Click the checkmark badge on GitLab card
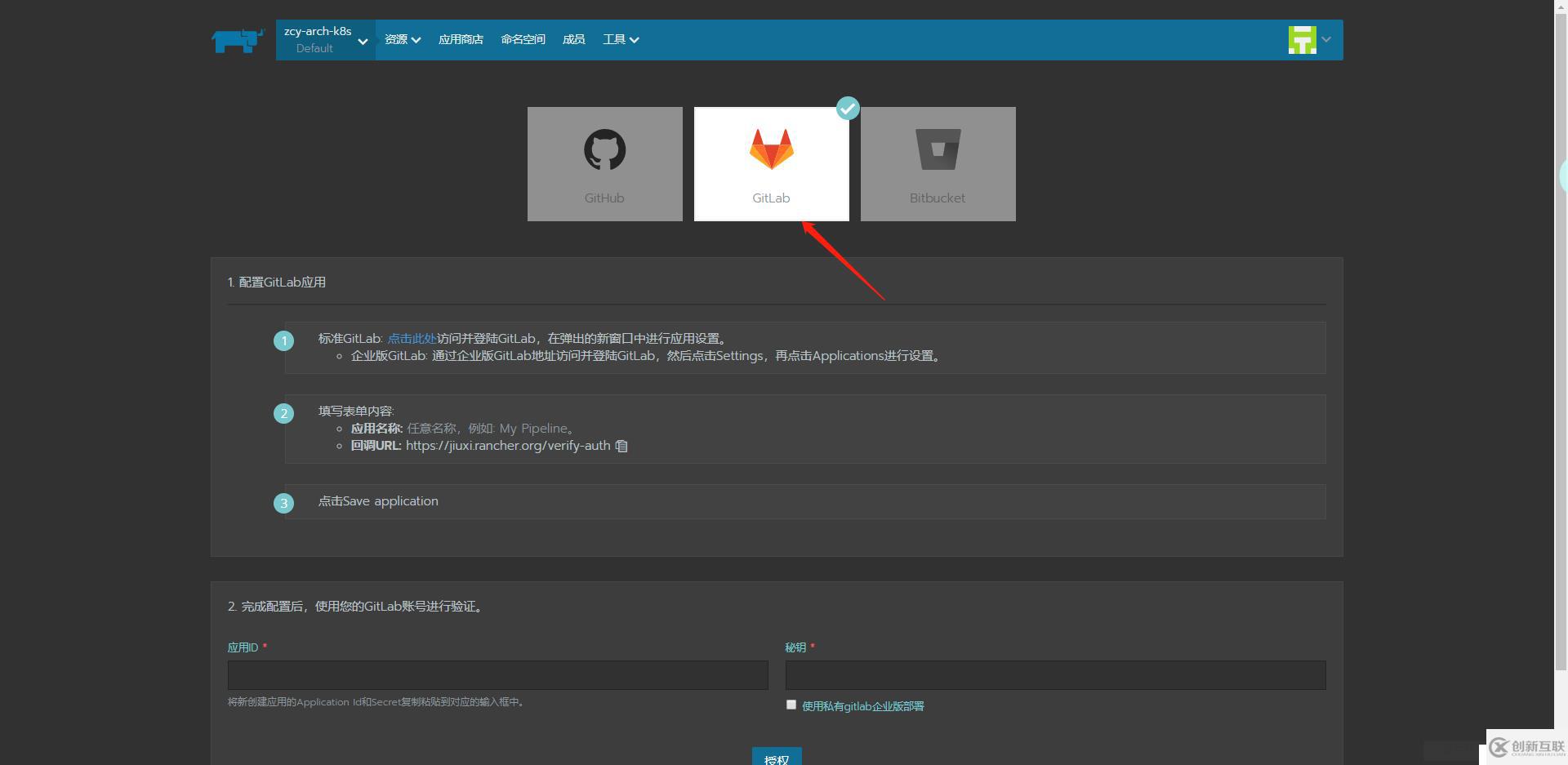 point(848,107)
